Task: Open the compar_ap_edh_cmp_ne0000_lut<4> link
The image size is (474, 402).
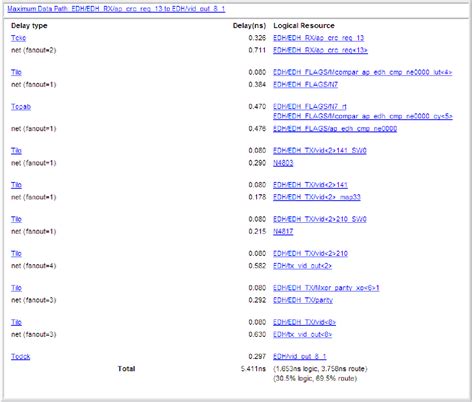Action: (x=363, y=72)
